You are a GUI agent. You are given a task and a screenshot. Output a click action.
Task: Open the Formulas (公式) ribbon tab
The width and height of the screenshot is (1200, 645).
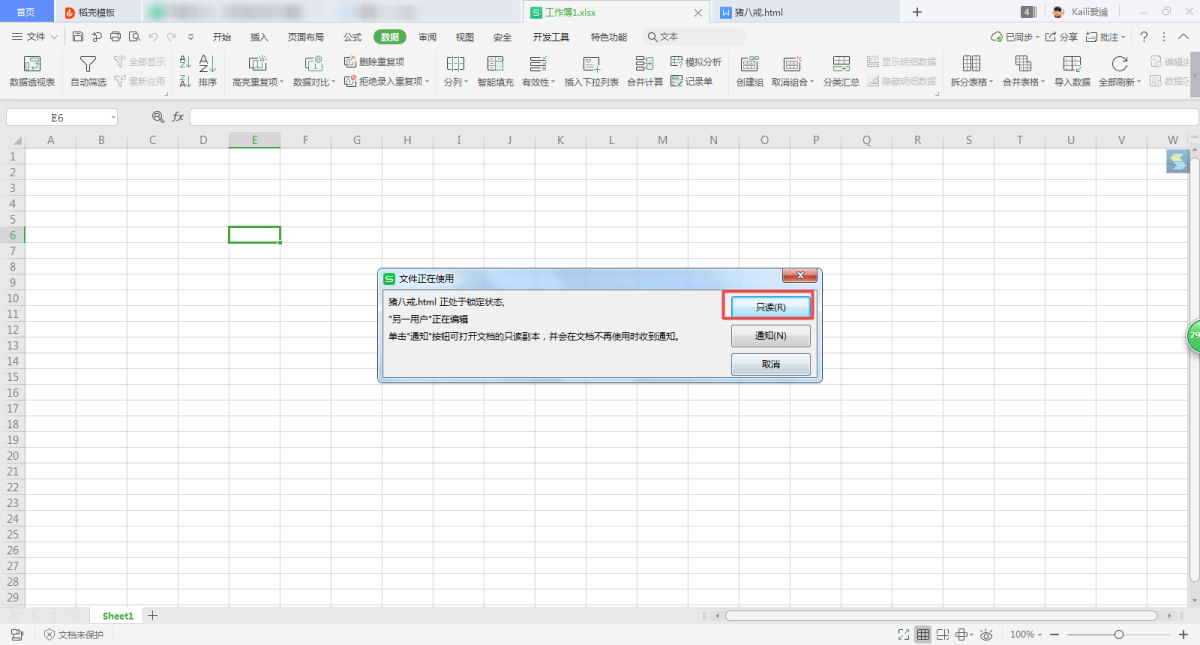[352, 37]
